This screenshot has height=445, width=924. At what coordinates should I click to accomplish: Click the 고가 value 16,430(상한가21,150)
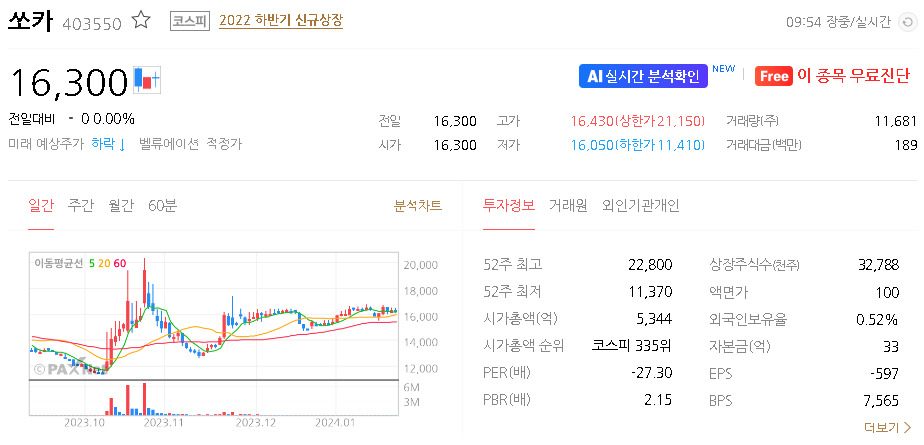pos(638,121)
